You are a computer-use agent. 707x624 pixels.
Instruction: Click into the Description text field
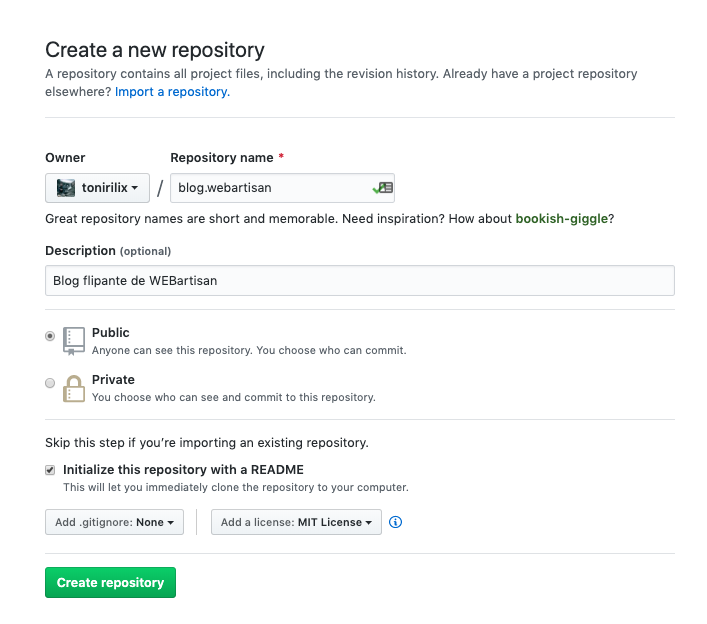pyautogui.click(x=360, y=280)
